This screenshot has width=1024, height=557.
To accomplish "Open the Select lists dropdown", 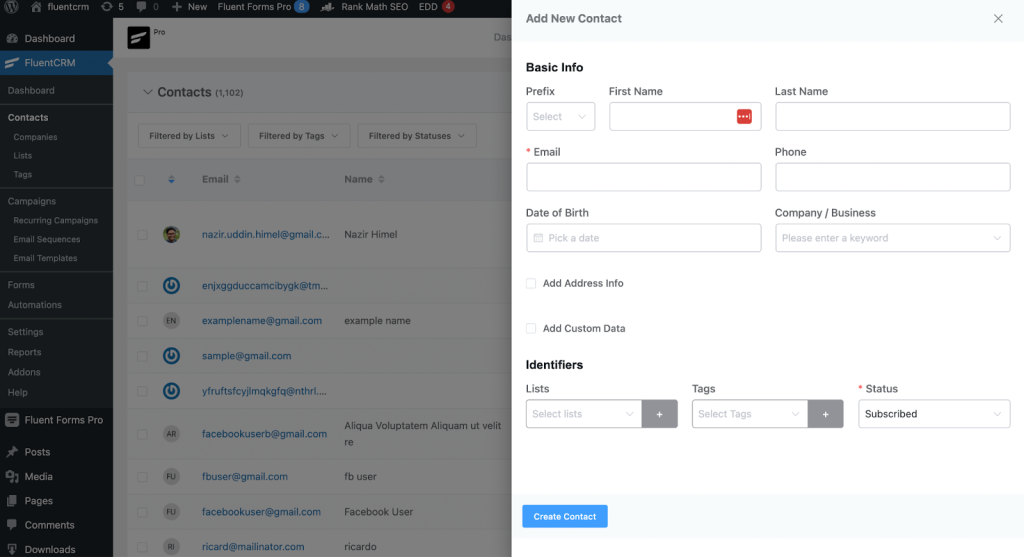I will point(584,414).
